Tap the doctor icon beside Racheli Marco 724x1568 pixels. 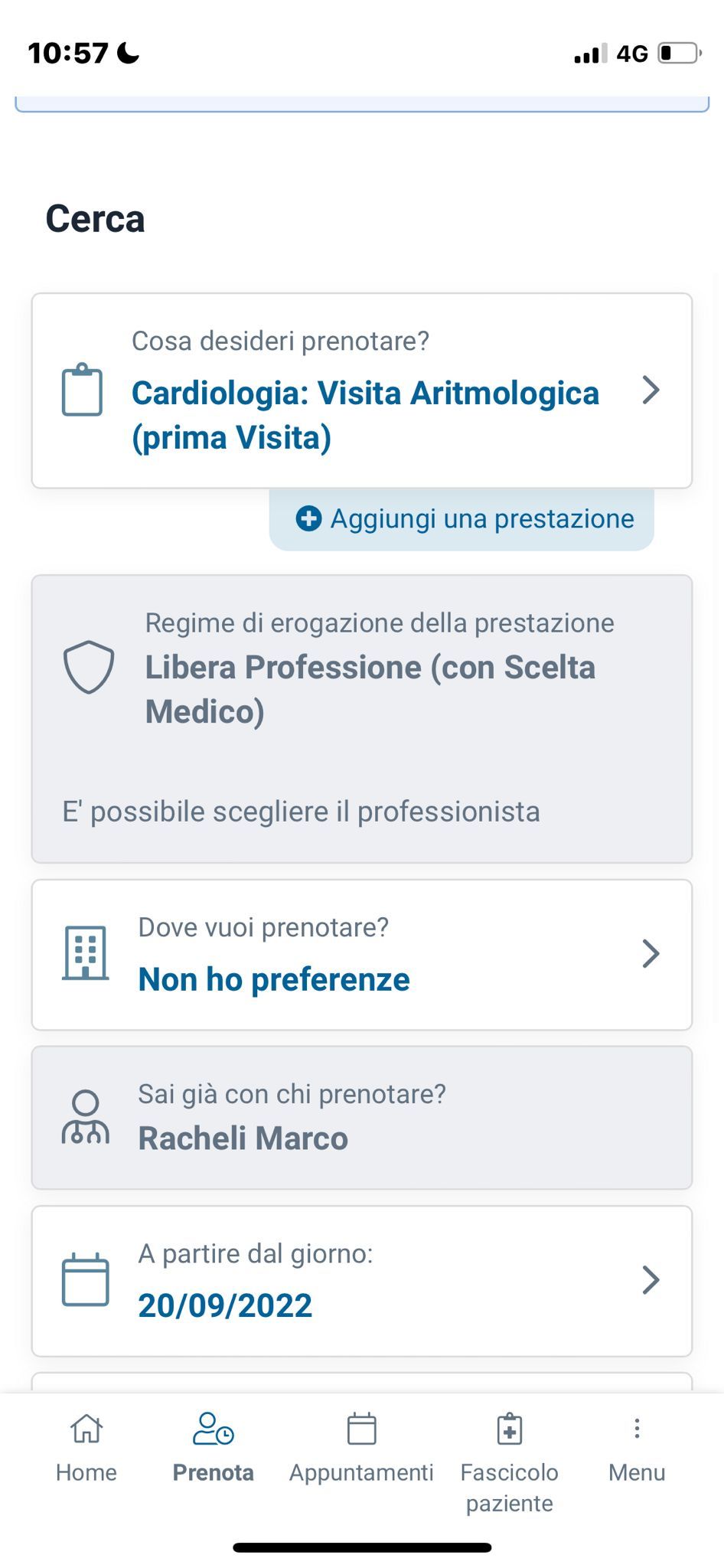click(x=85, y=1117)
